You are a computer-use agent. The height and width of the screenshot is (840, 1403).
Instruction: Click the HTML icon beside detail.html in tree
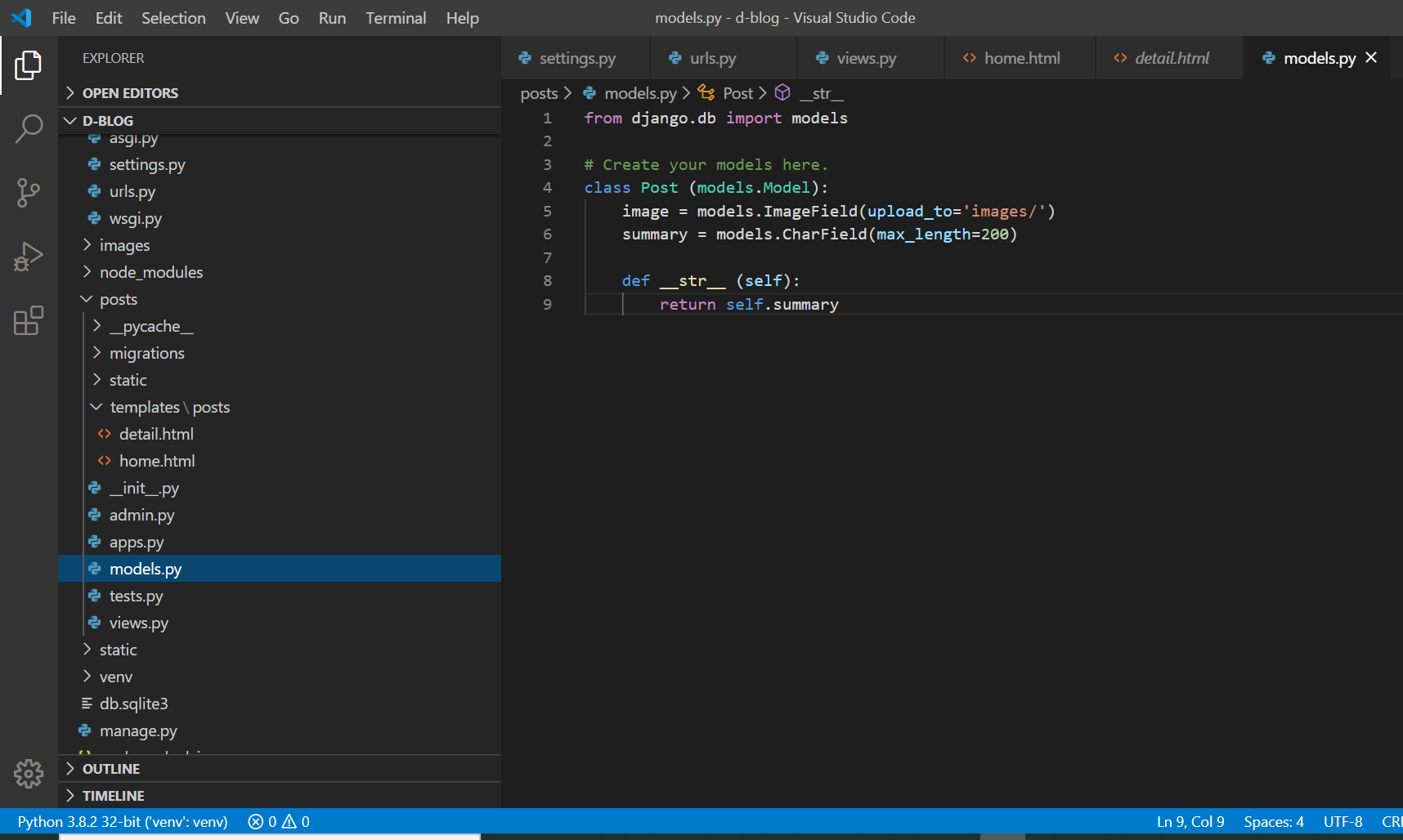pos(105,434)
